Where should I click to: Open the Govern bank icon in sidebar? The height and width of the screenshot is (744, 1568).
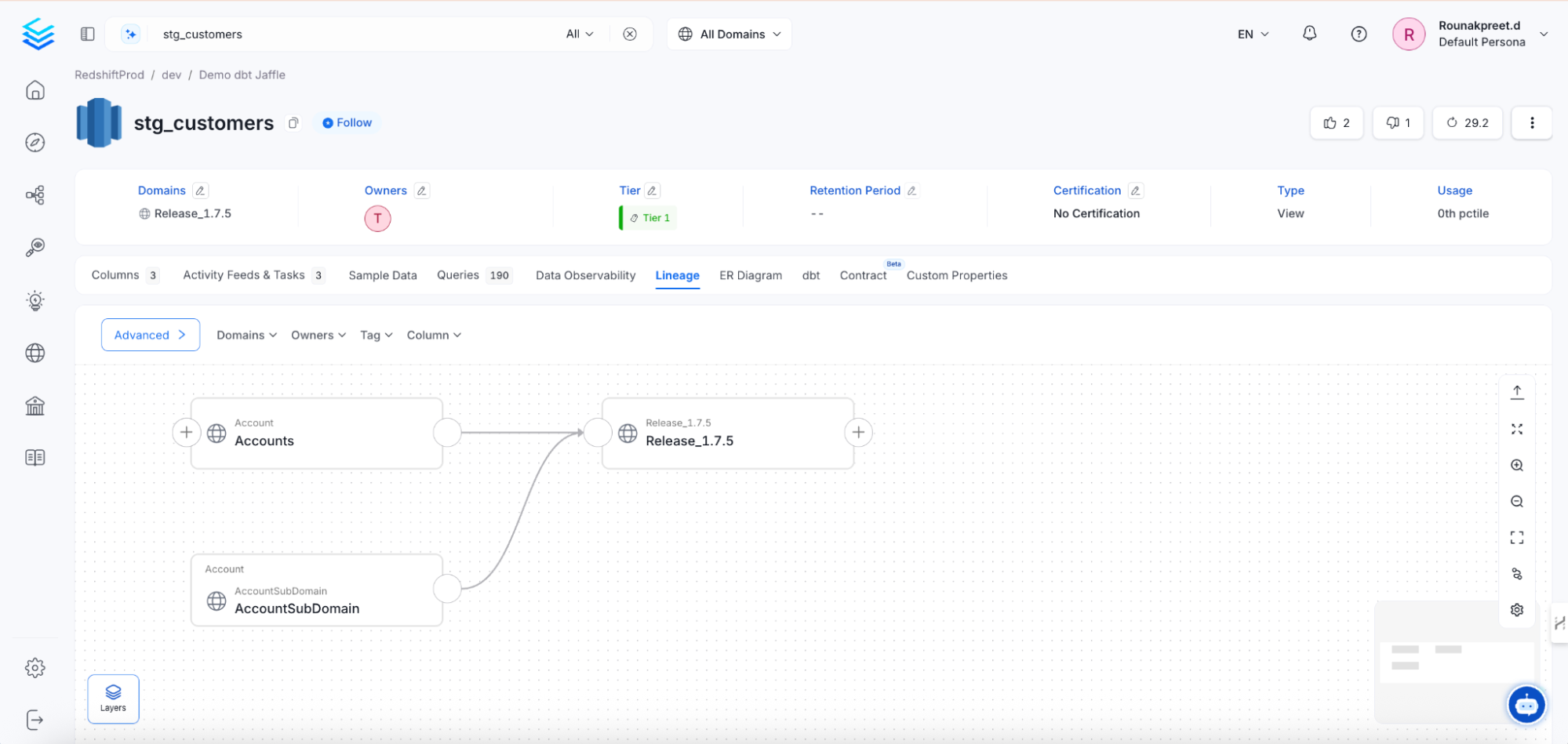click(35, 405)
